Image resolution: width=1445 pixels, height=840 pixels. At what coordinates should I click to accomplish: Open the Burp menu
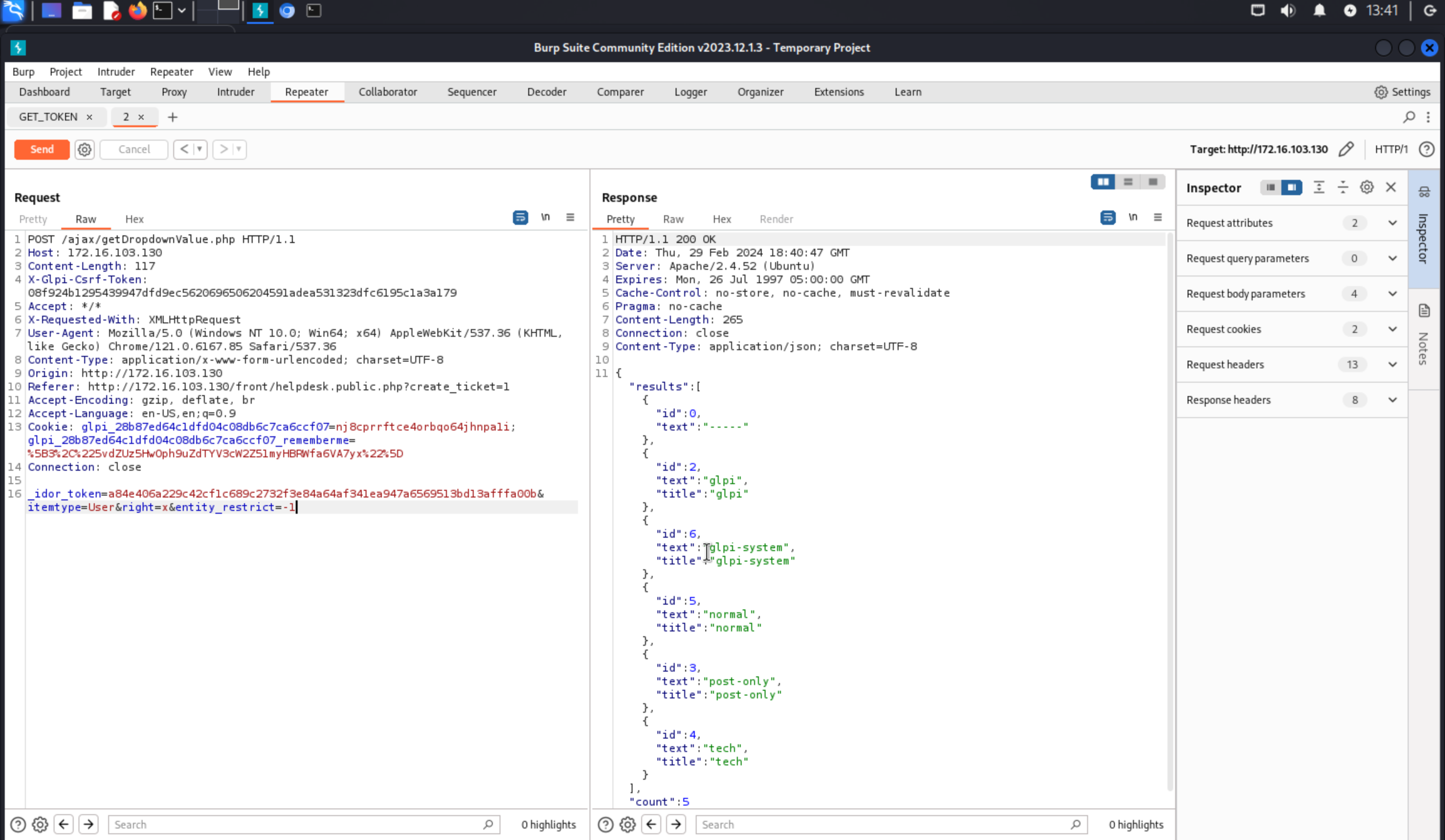(x=23, y=72)
